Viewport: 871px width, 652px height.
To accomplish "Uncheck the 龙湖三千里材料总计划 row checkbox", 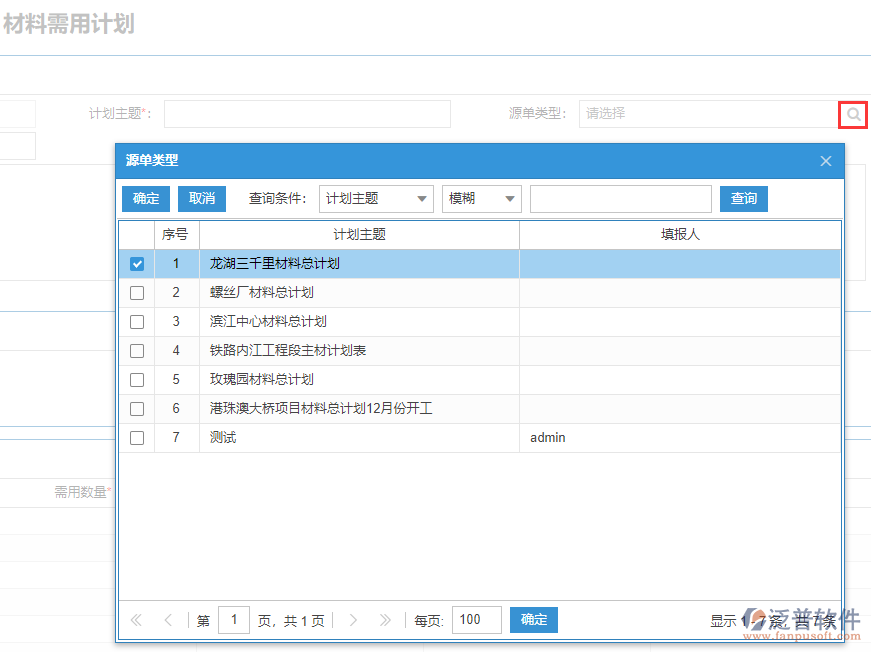I will [x=136, y=264].
